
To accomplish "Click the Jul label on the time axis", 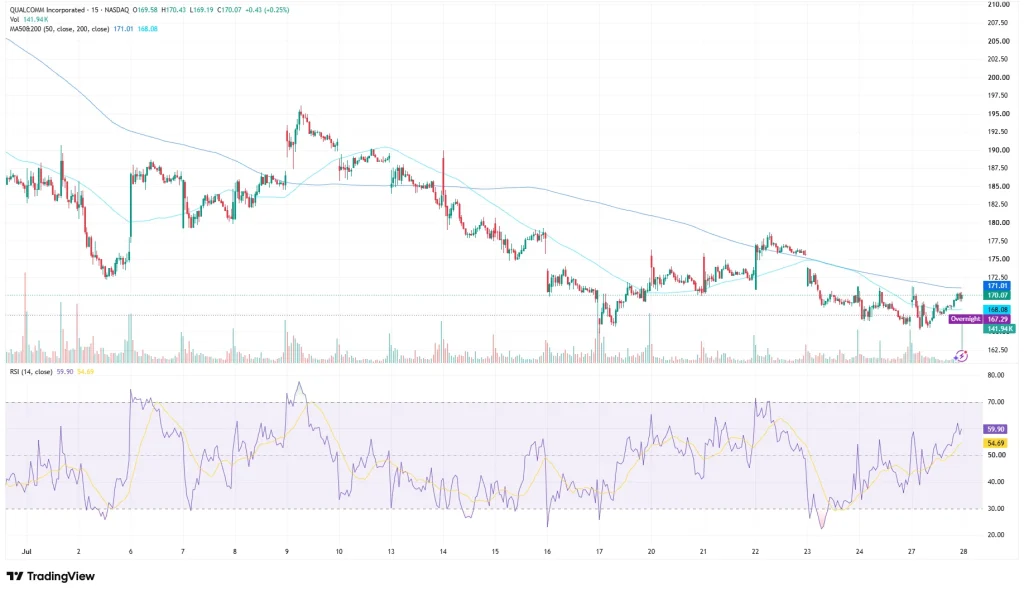I will pyautogui.click(x=27, y=551).
